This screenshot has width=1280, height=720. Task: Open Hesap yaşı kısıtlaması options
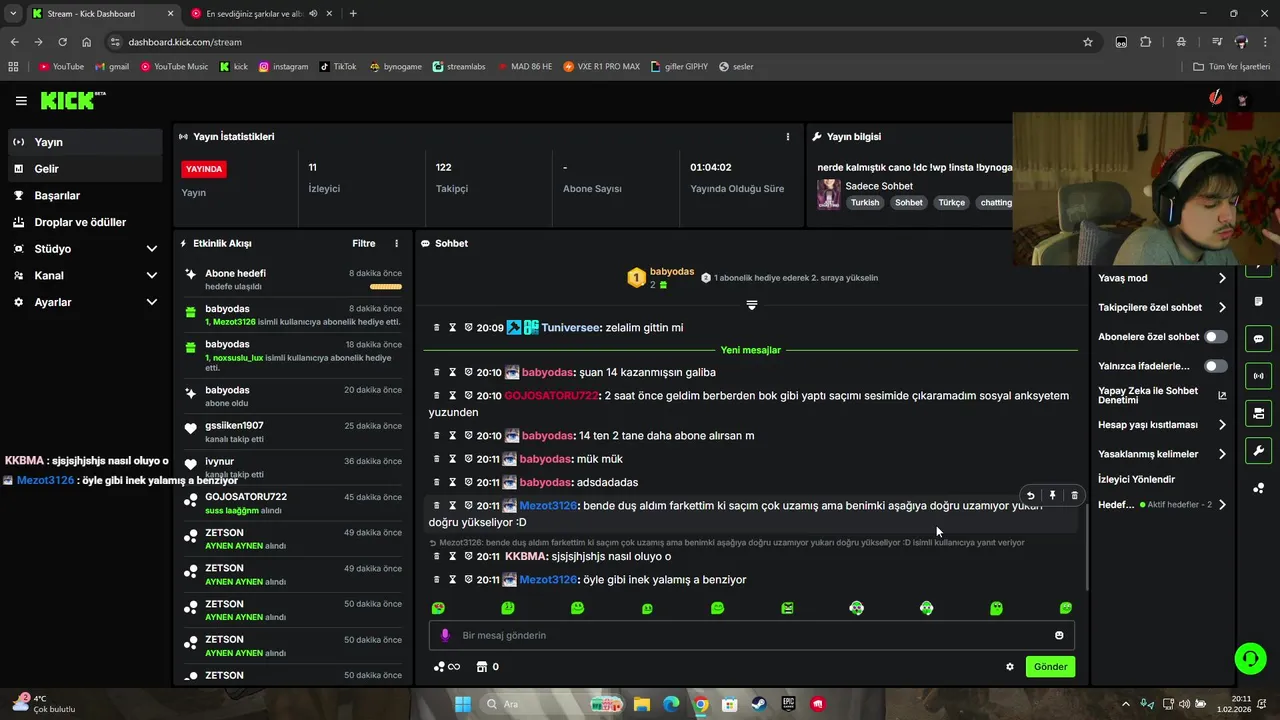[1222, 425]
